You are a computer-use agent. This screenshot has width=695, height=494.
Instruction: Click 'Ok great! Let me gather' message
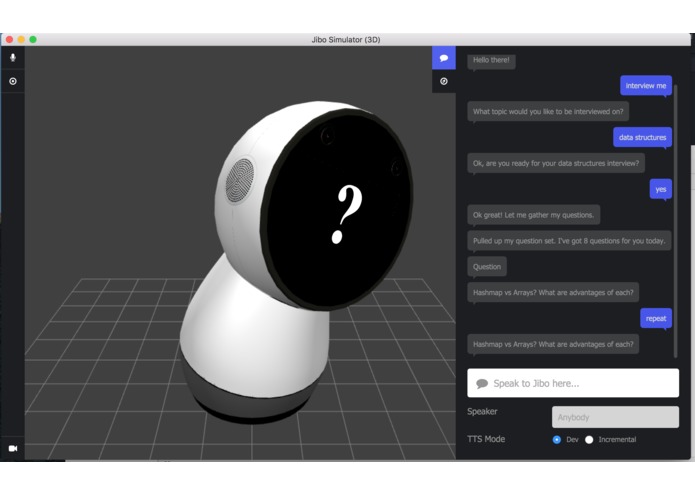[533, 215]
